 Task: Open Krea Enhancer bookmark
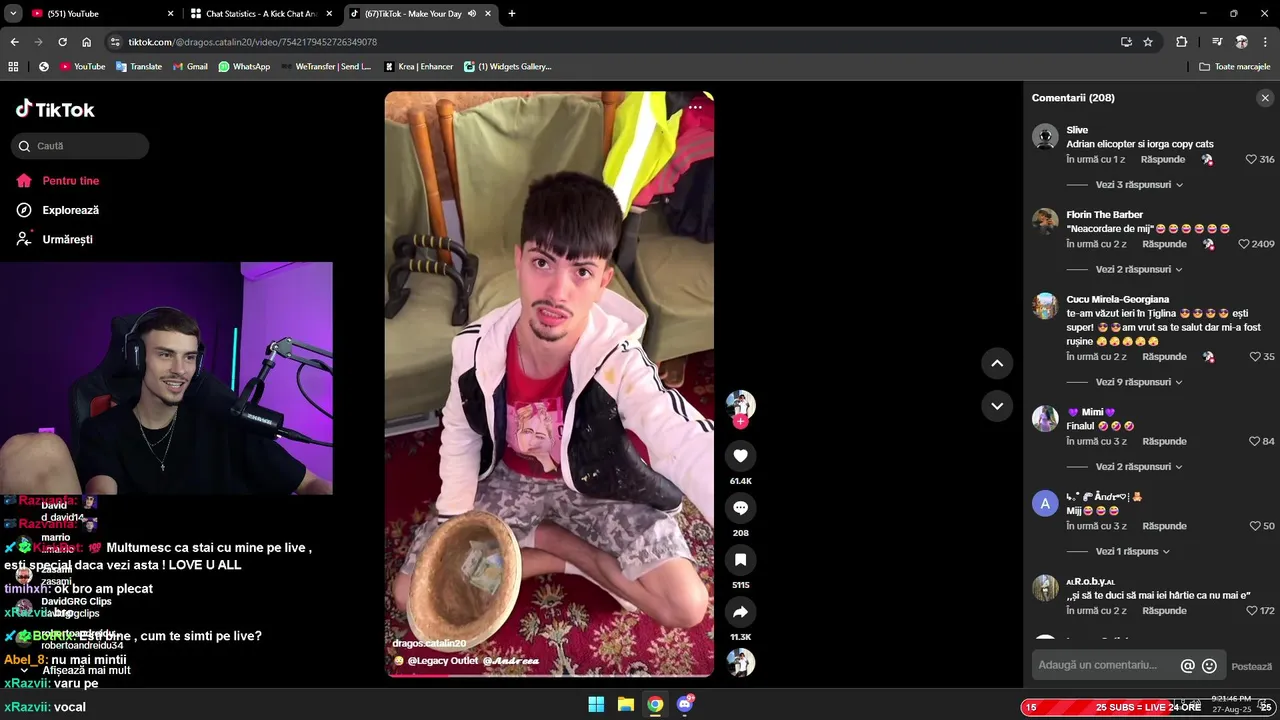tap(418, 67)
